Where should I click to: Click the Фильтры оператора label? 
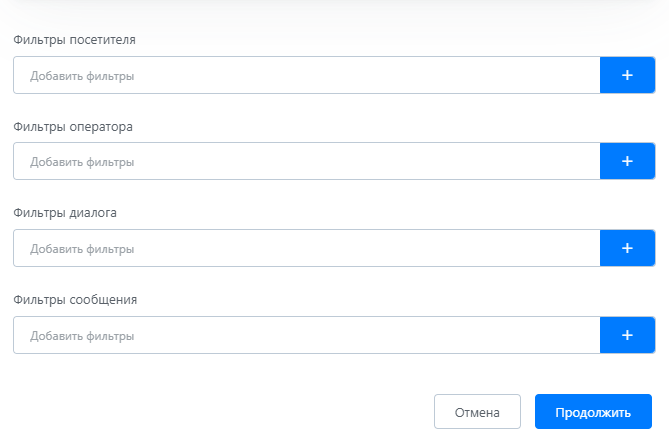73,127
